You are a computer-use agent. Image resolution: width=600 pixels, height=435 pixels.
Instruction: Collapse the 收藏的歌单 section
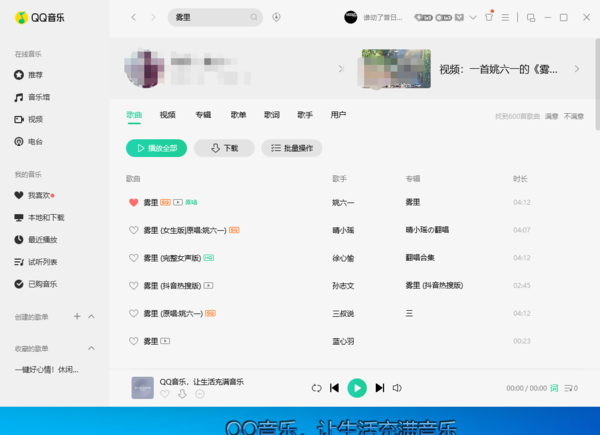pyautogui.click(x=92, y=348)
